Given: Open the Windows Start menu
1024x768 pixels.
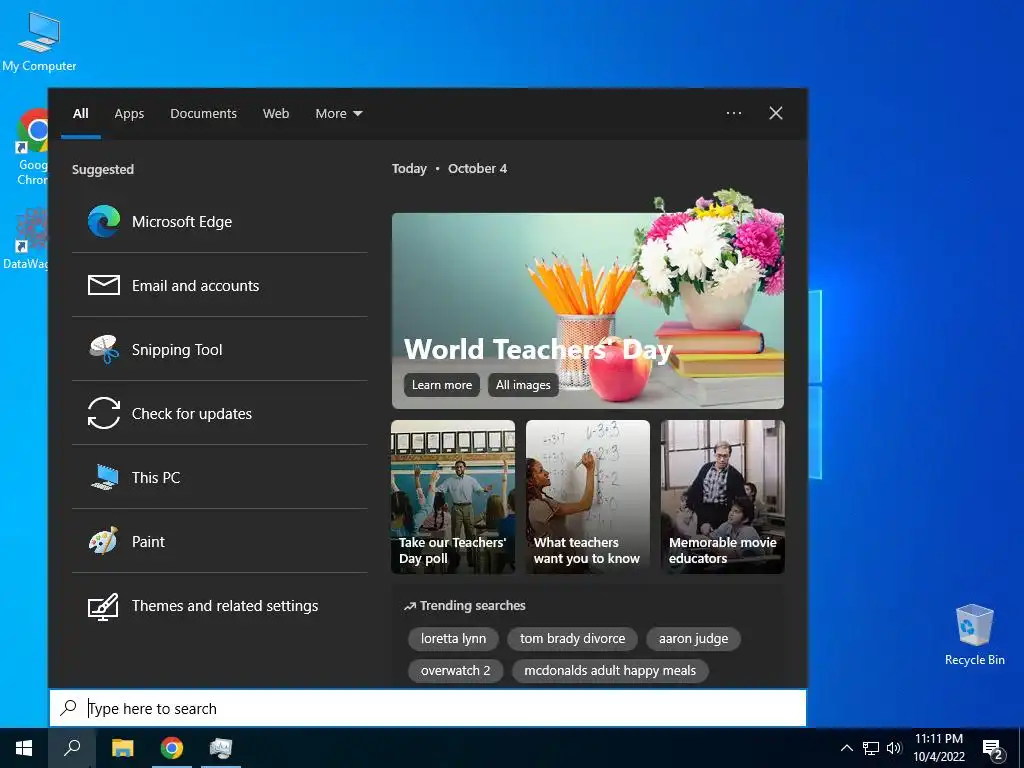Looking at the screenshot, I should point(24,748).
